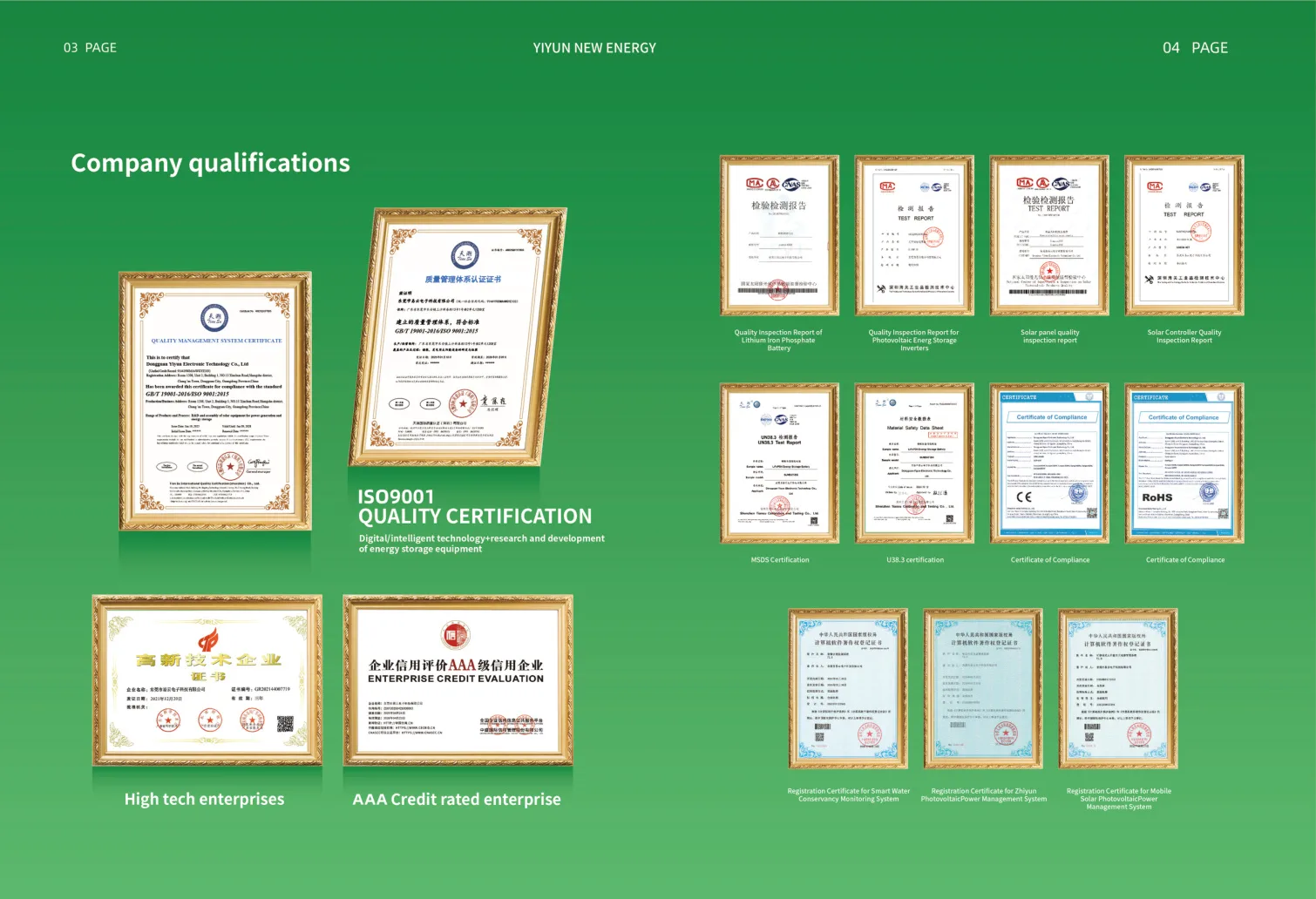Image resolution: width=1316 pixels, height=899 pixels.
Task: Open the RoHS Certificate of Compliance image
Action: (x=1184, y=463)
